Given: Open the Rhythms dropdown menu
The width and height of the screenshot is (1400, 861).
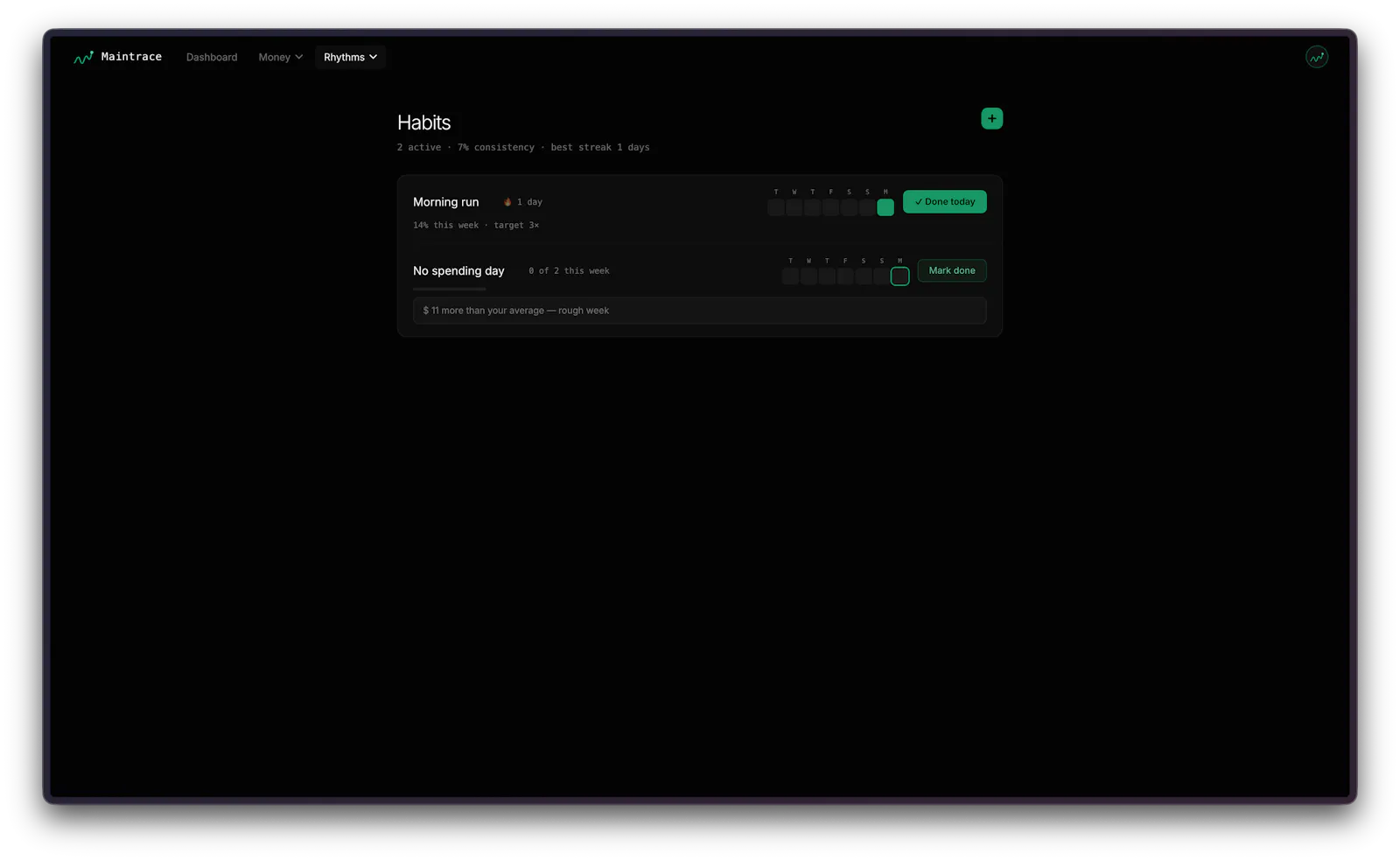Looking at the screenshot, I should click(x=350, y=57).
